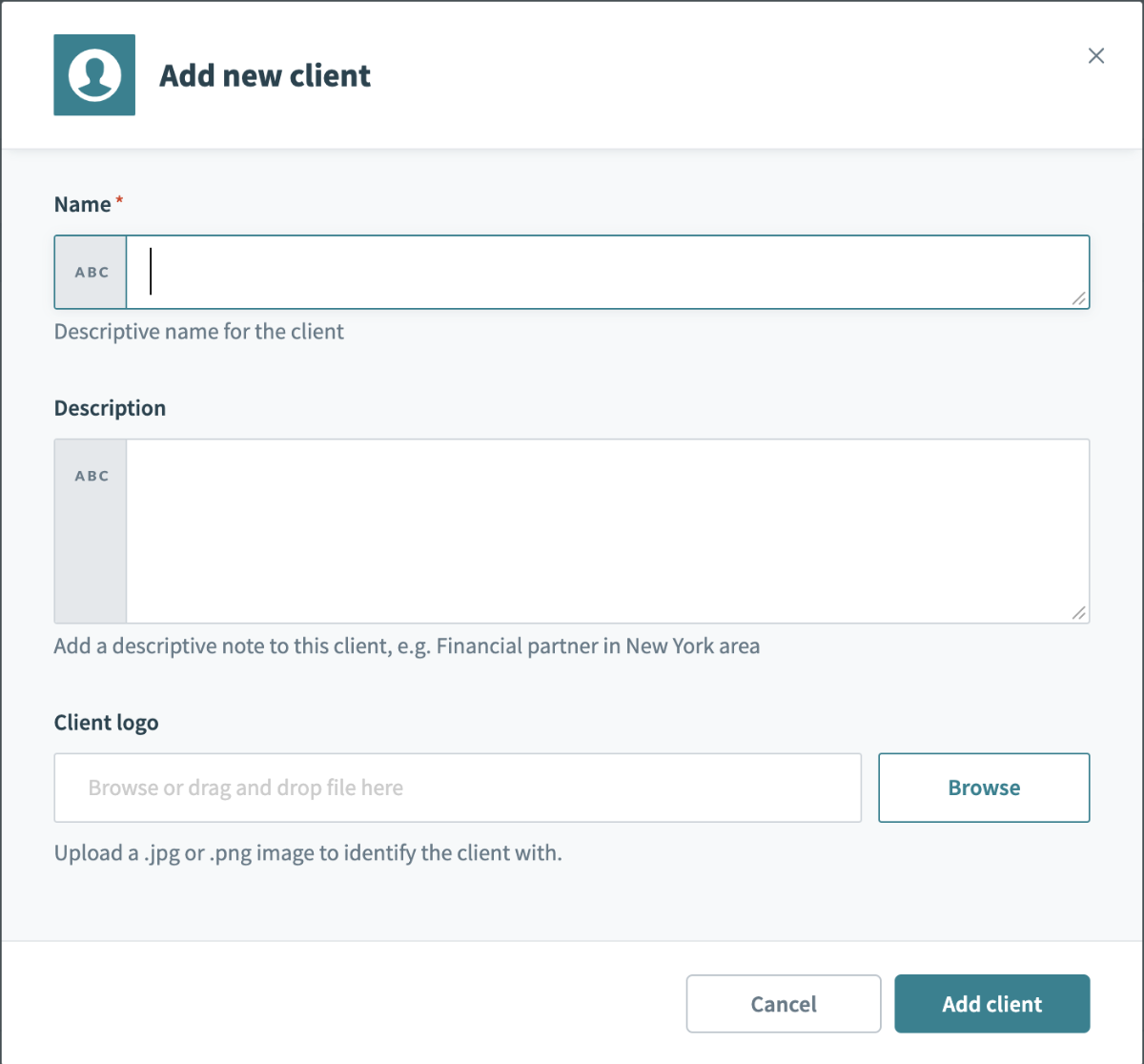
Task: Click the Name field resize handle
Action: pyautogui.click(x=1078, y=298)
